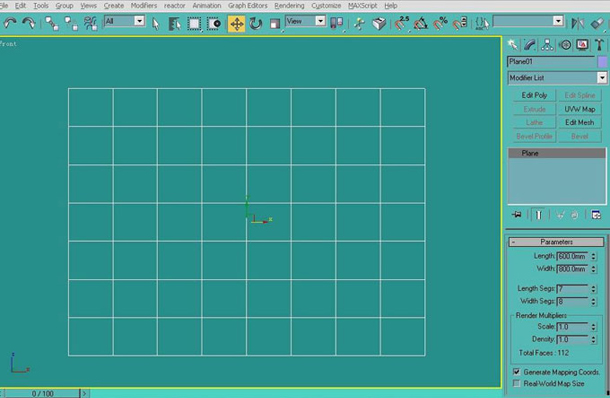Open the Display command panel tab
The width and height of the screenshot is (610, 398).
(x=582, y=45)
